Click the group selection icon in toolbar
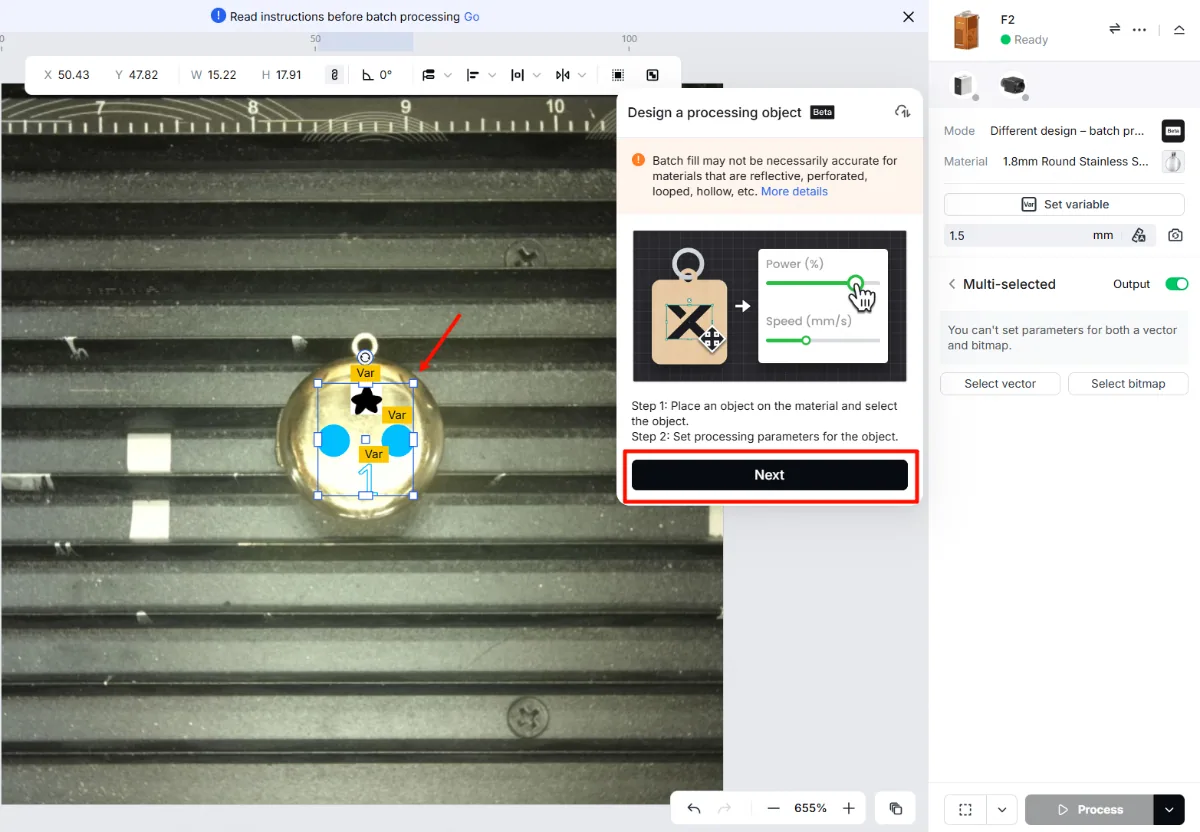 point(618,75)
